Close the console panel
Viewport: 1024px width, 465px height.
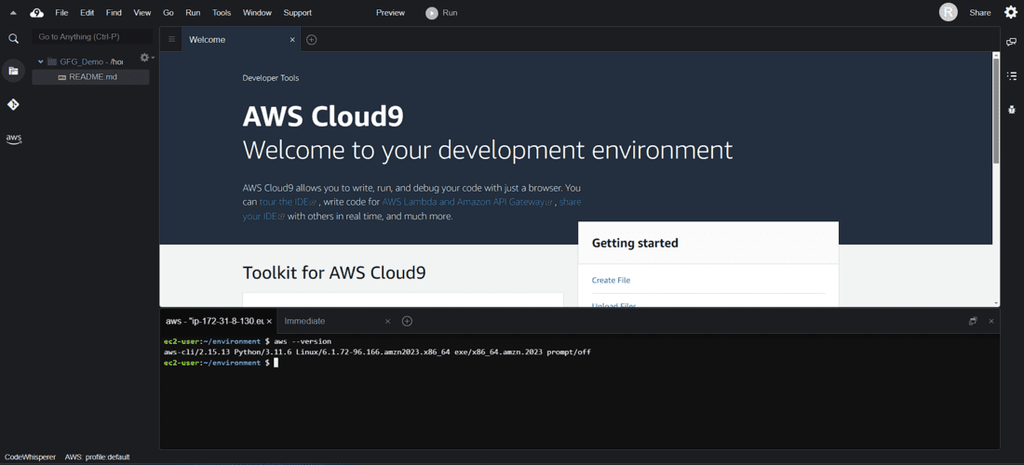[991, 321]
